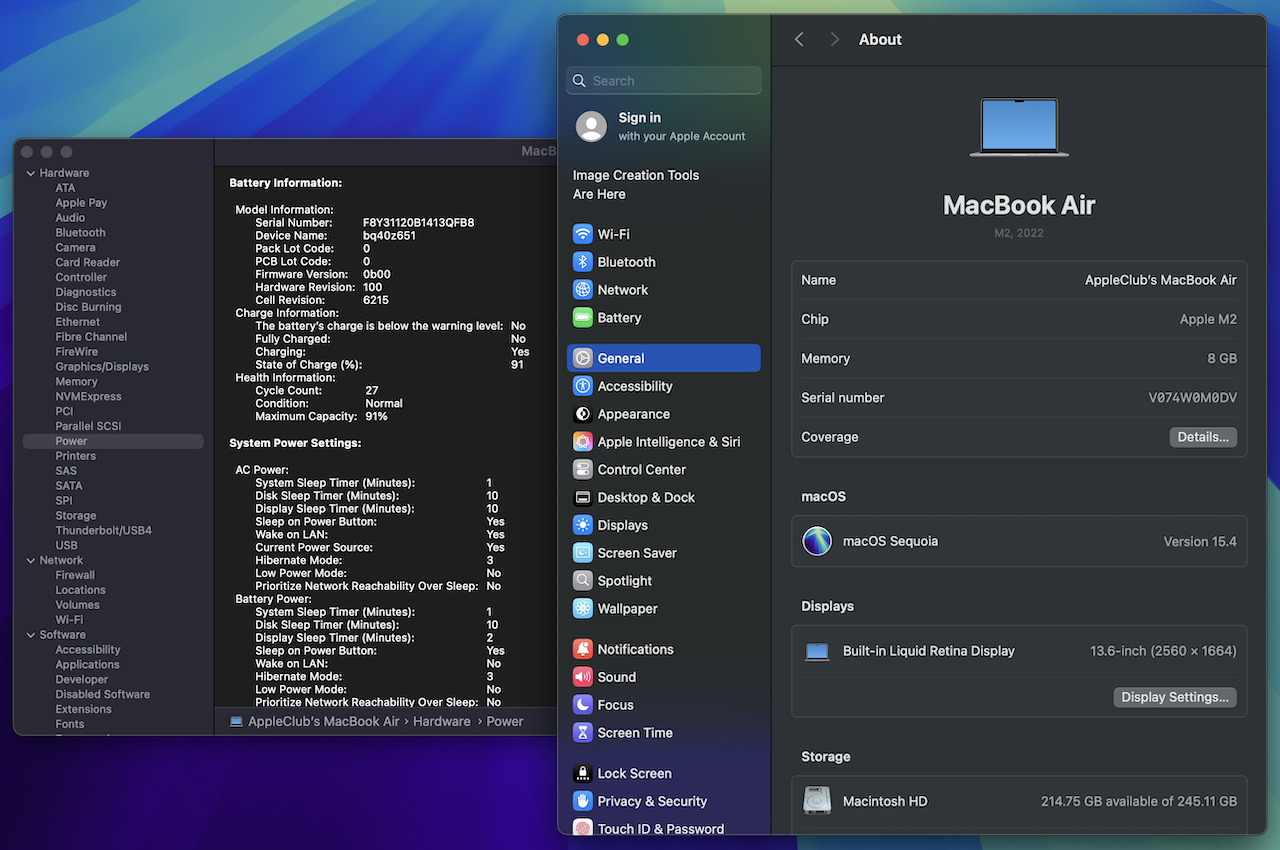Click the Focus moon icon
The image size is (1280, 850).
[583, 705]
